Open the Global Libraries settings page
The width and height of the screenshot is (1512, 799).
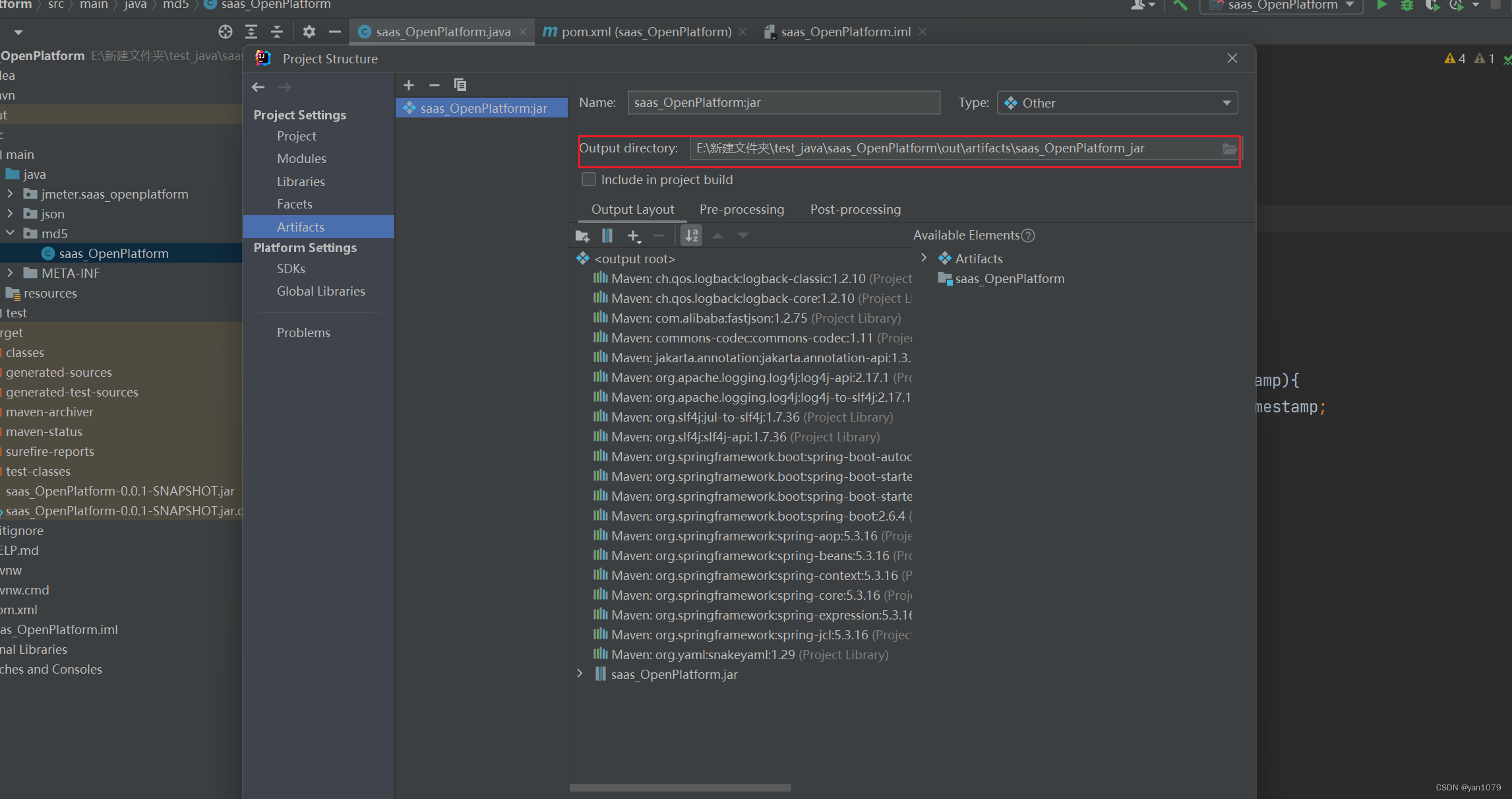pyautogui.click(x=320, y=291)
